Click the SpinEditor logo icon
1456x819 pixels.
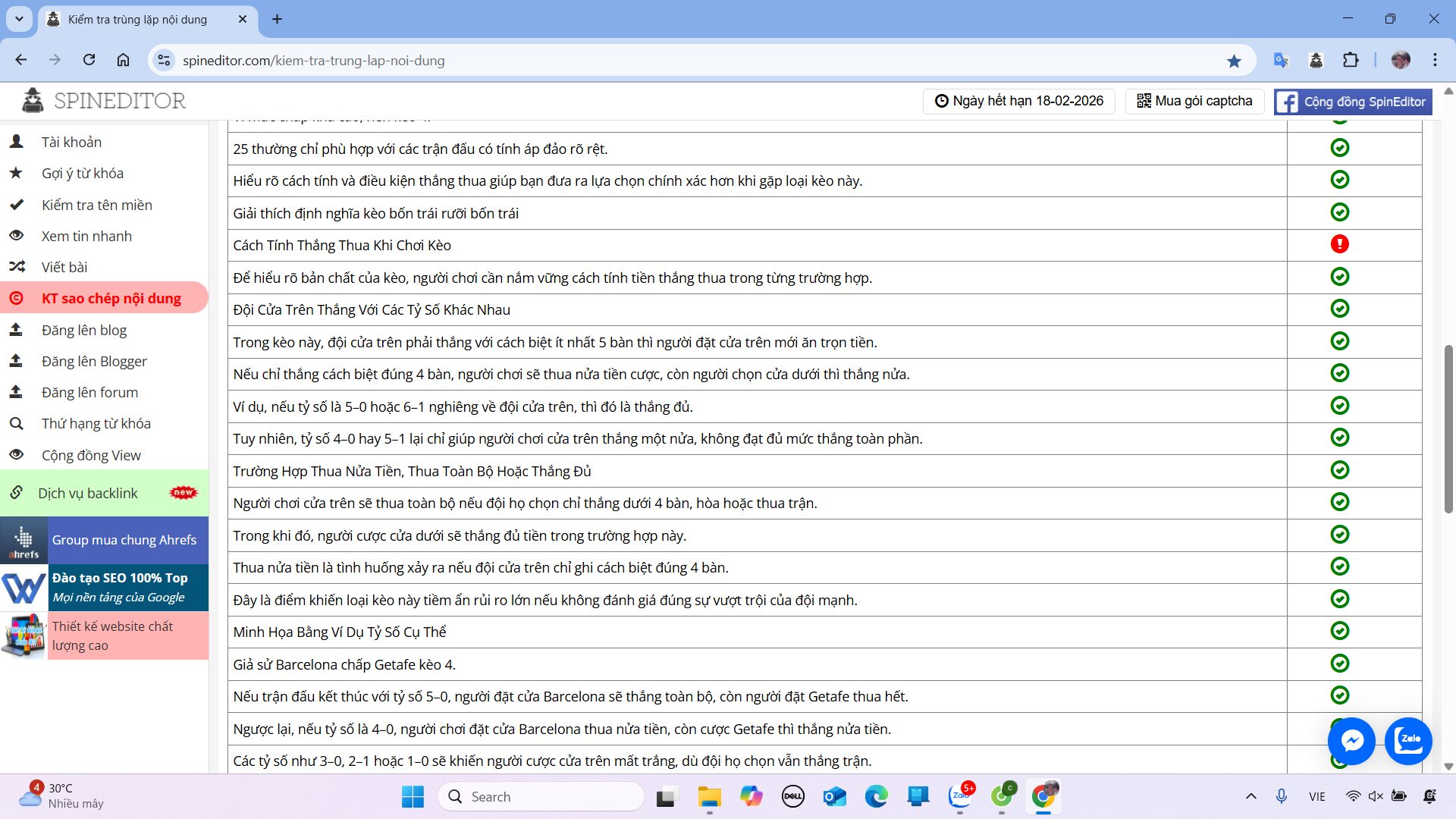(33, 100)
